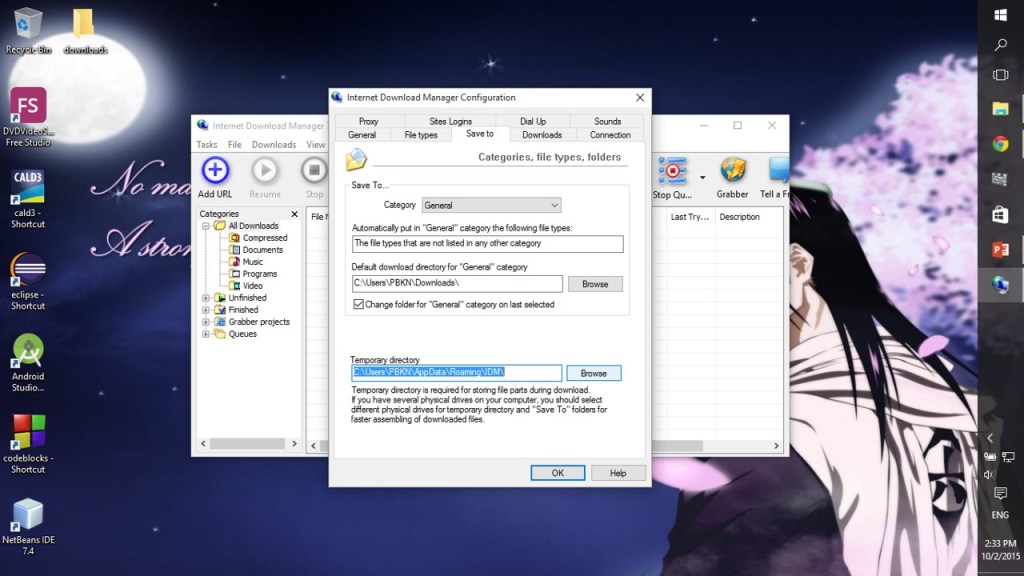Select the Music category in tree
1024x576 pixels.
pos(253,262)
